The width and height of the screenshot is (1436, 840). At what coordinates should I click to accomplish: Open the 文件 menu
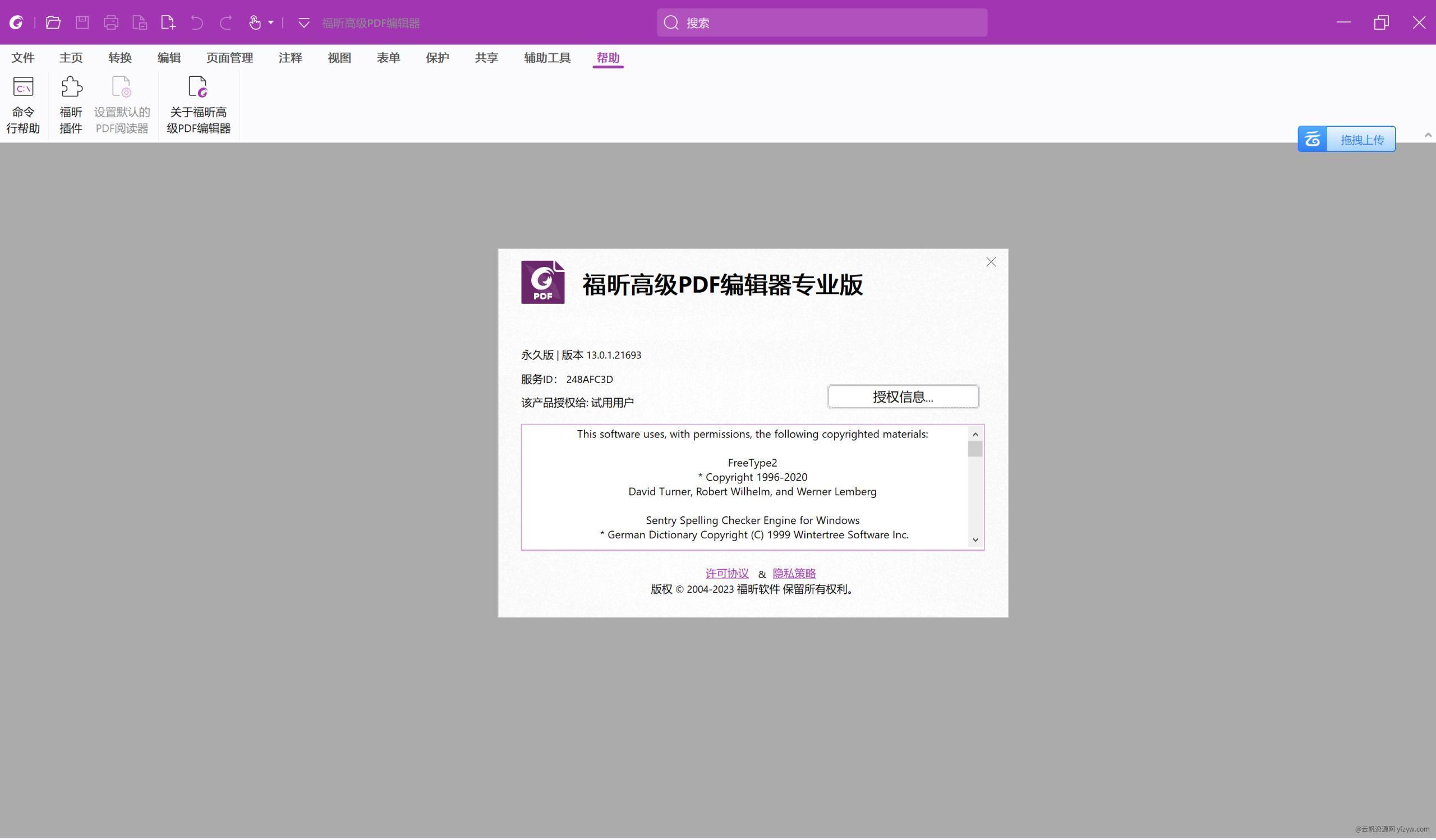coord(23,58)
